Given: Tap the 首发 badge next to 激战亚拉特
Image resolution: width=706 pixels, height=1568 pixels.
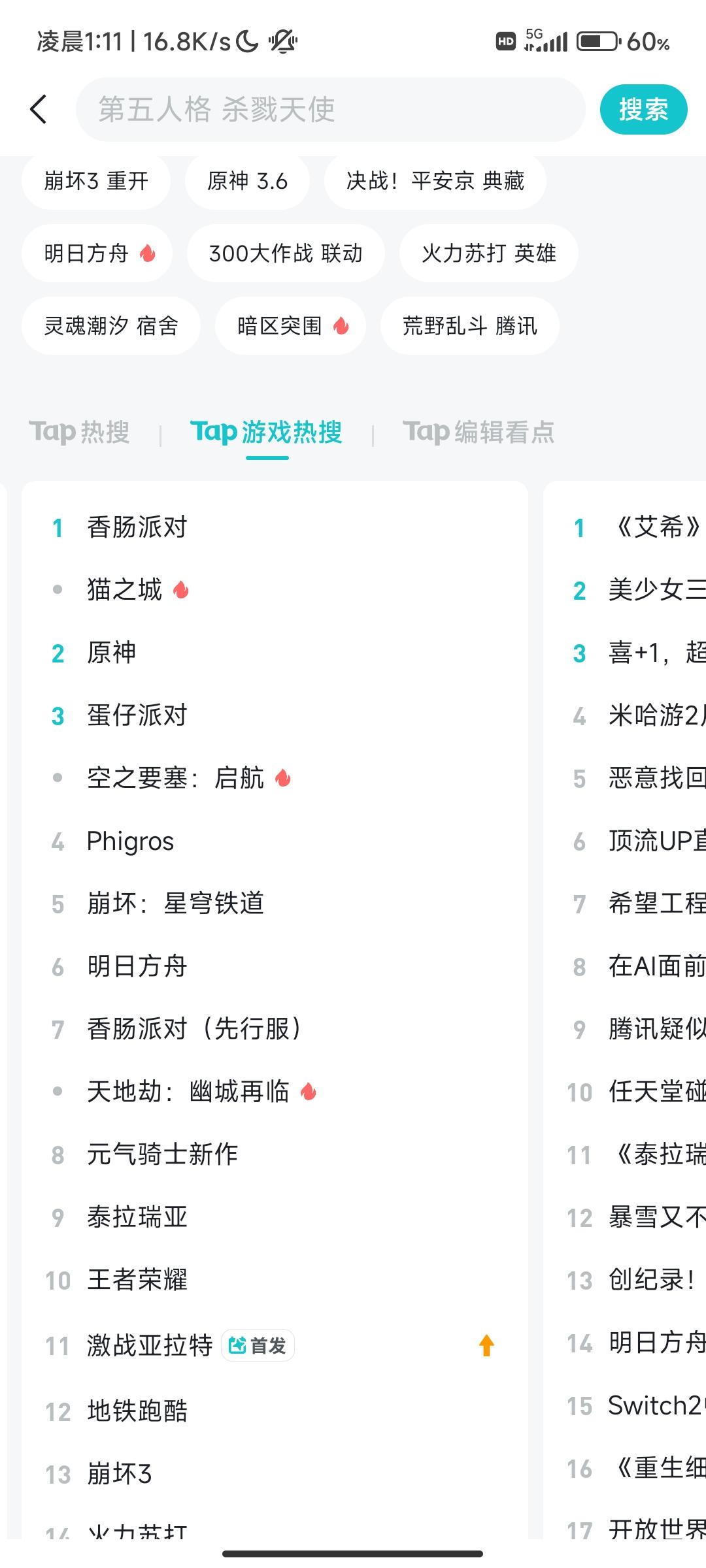Looking at the screenshot, I should coord(258,1345).
